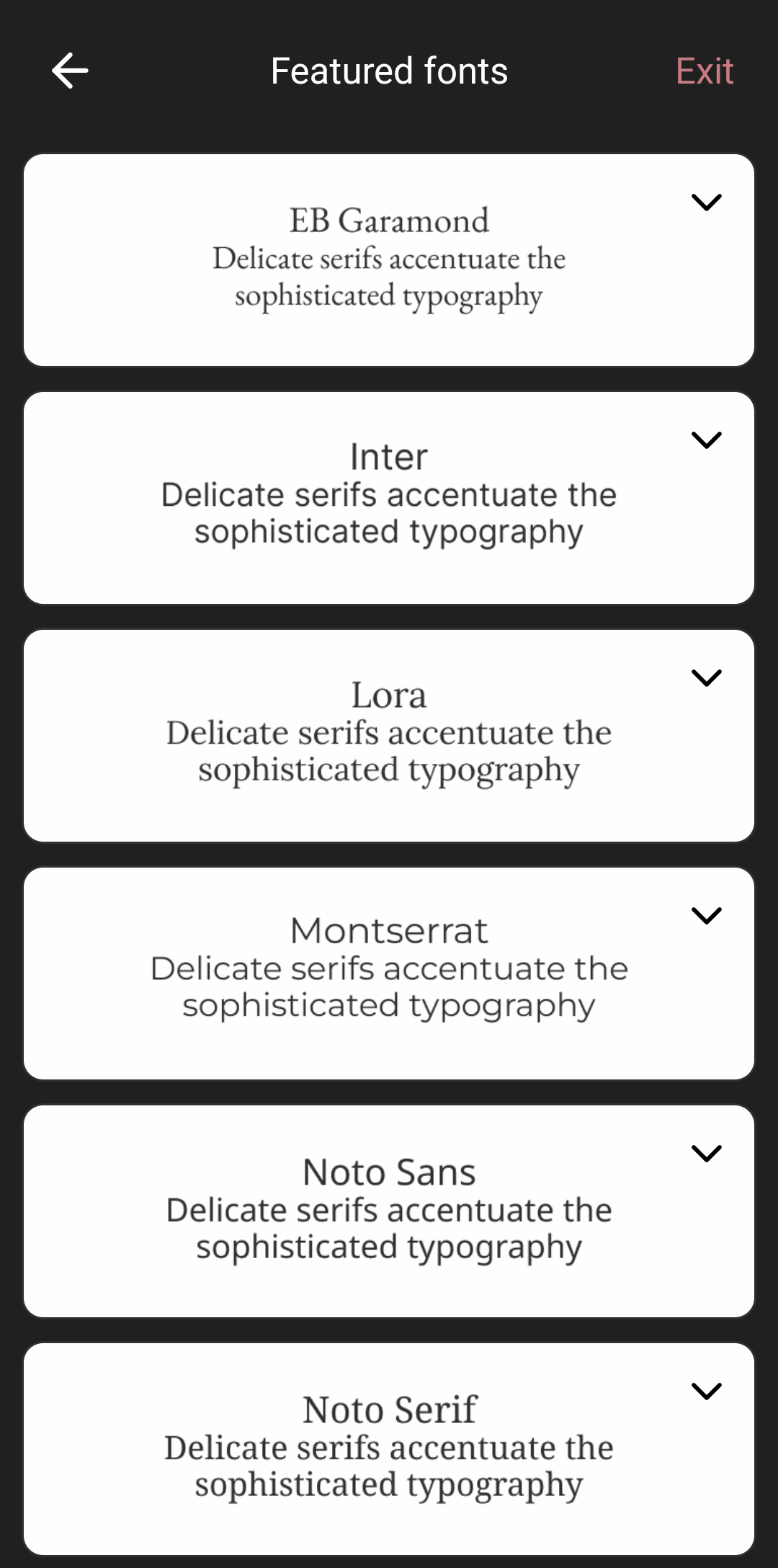Click the EB Garamond sample preview text
The height and width of the screenshot is (1568, 778).
pyautogui.click(x=389, y=277)
